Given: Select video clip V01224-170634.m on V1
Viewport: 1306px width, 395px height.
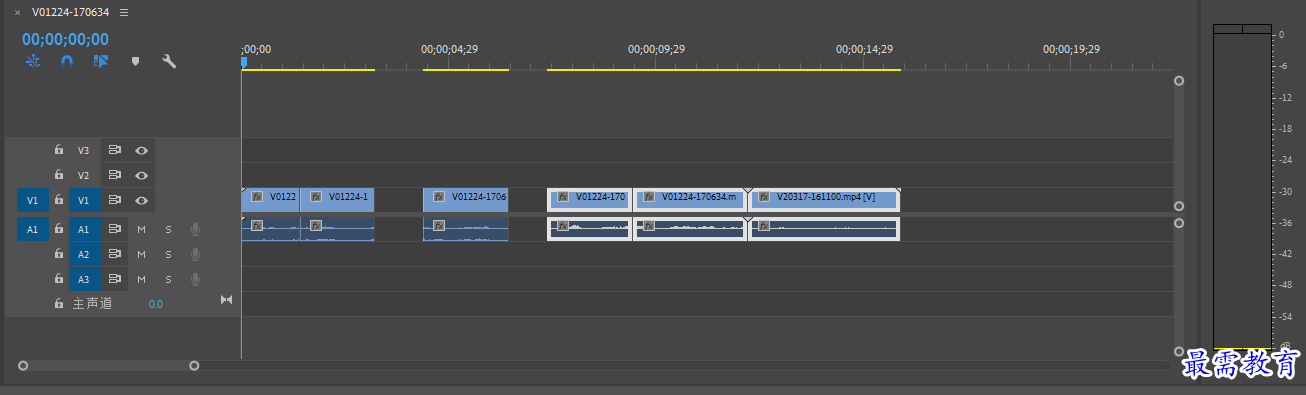Looking at the screenshot, I should (x=690, y=199).
